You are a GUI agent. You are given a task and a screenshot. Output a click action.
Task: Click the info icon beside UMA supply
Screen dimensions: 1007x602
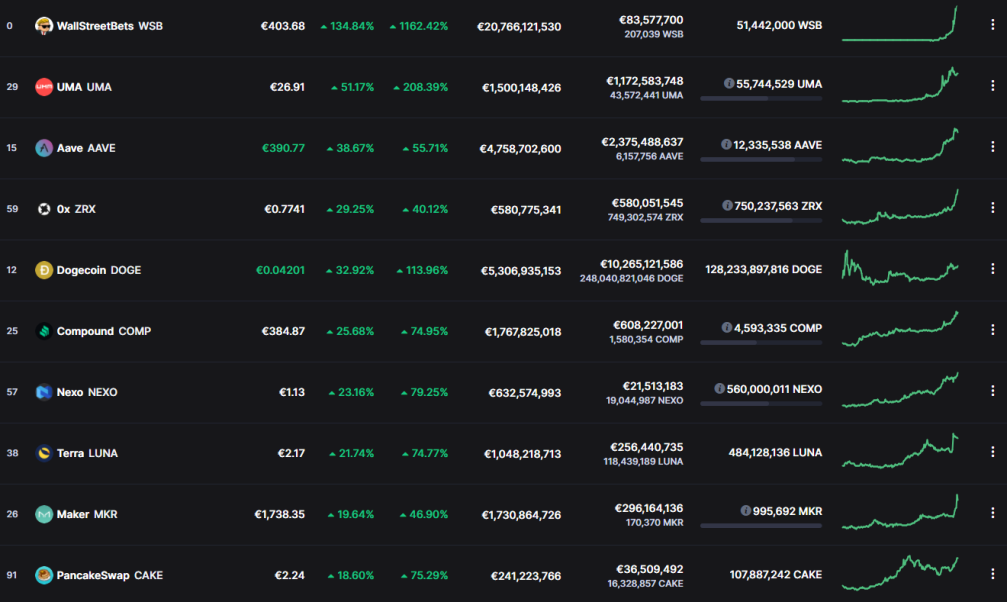729,84
